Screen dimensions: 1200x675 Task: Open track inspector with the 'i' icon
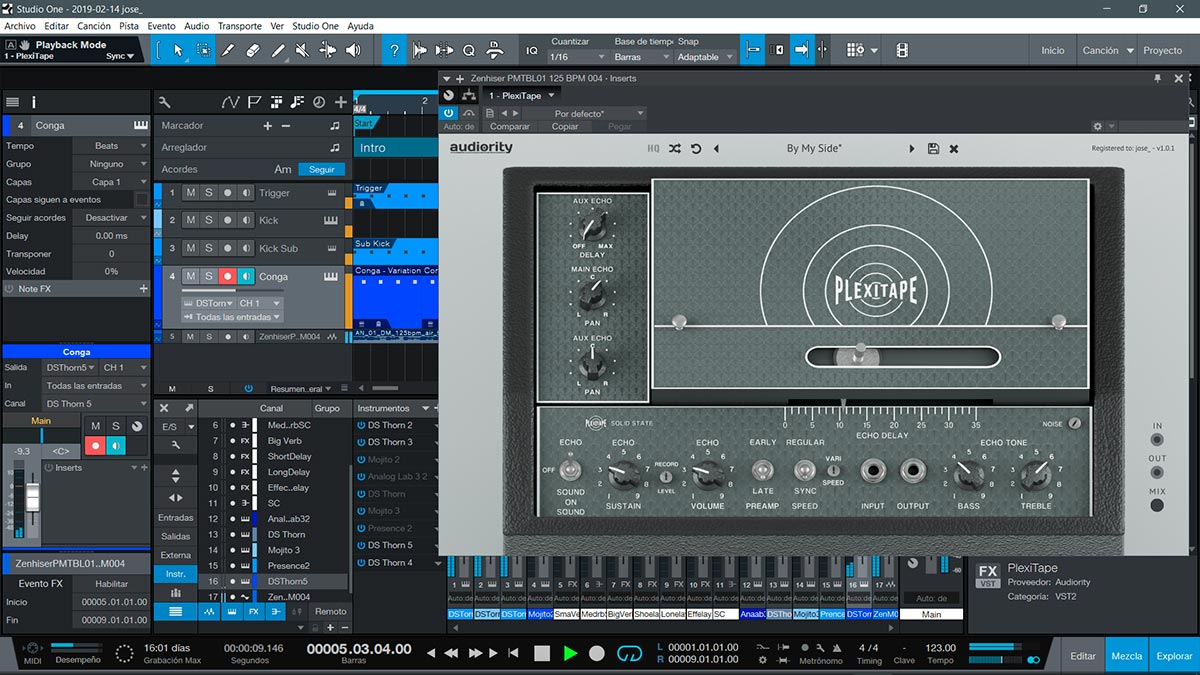(34, 102)
